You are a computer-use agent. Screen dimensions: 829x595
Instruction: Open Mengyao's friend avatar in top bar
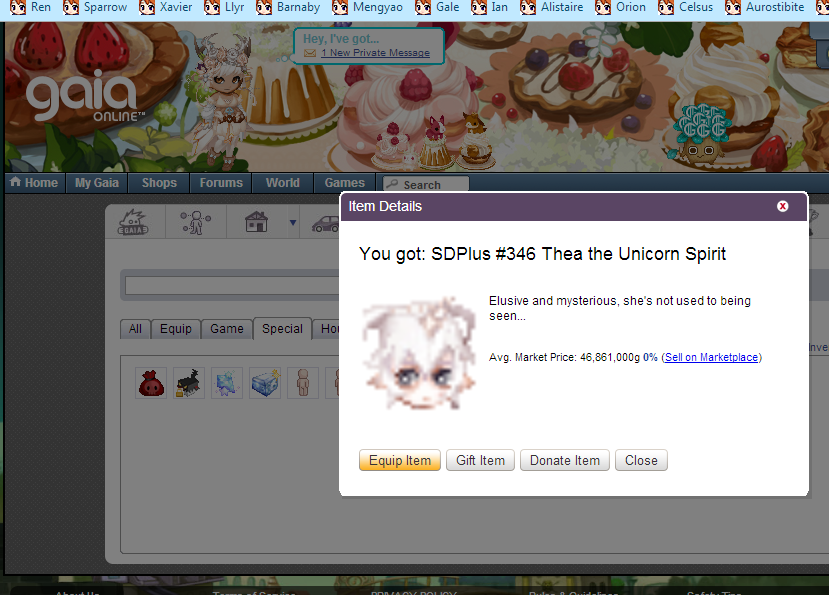(x=340, y=7)
